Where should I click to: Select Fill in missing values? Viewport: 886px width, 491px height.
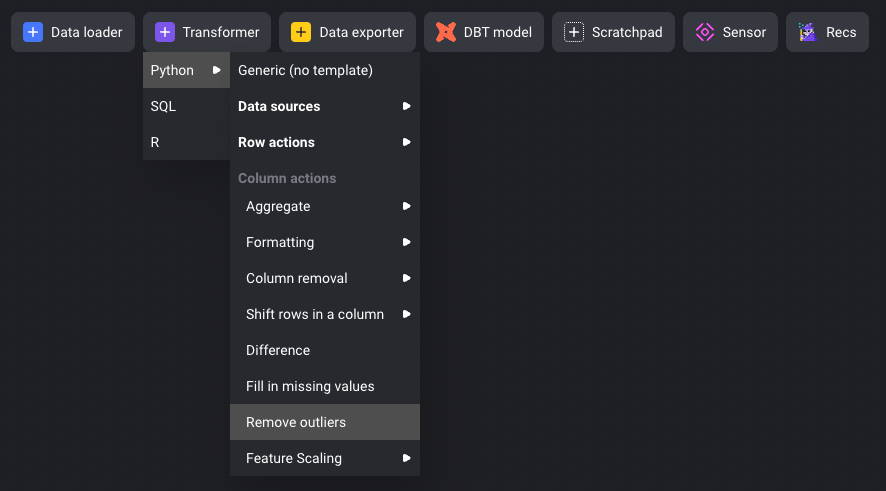325,386
